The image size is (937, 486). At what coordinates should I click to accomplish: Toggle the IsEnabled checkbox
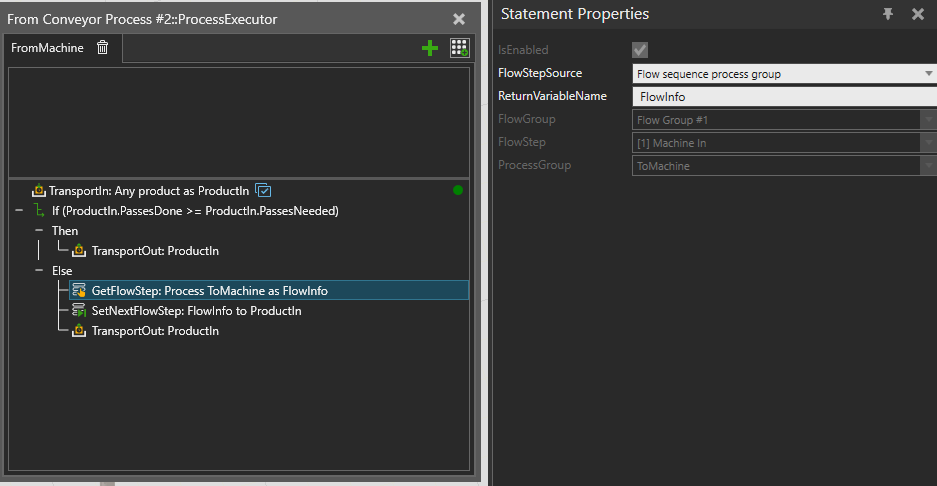640,50
